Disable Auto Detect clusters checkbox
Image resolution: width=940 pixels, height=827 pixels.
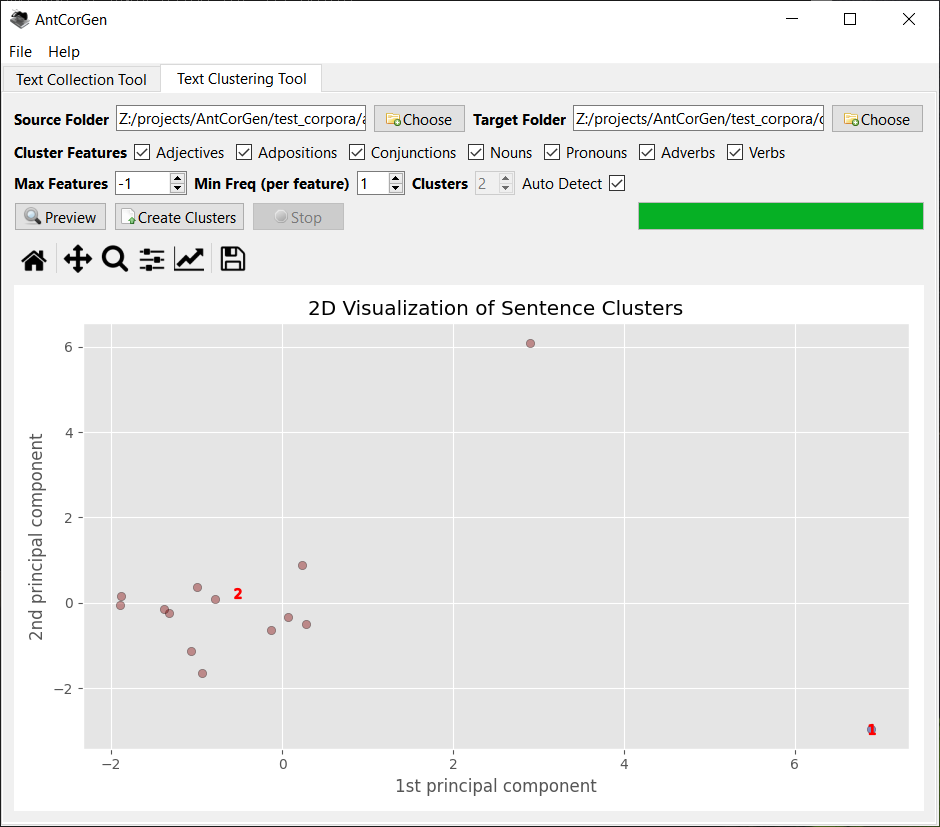[617, 184]
